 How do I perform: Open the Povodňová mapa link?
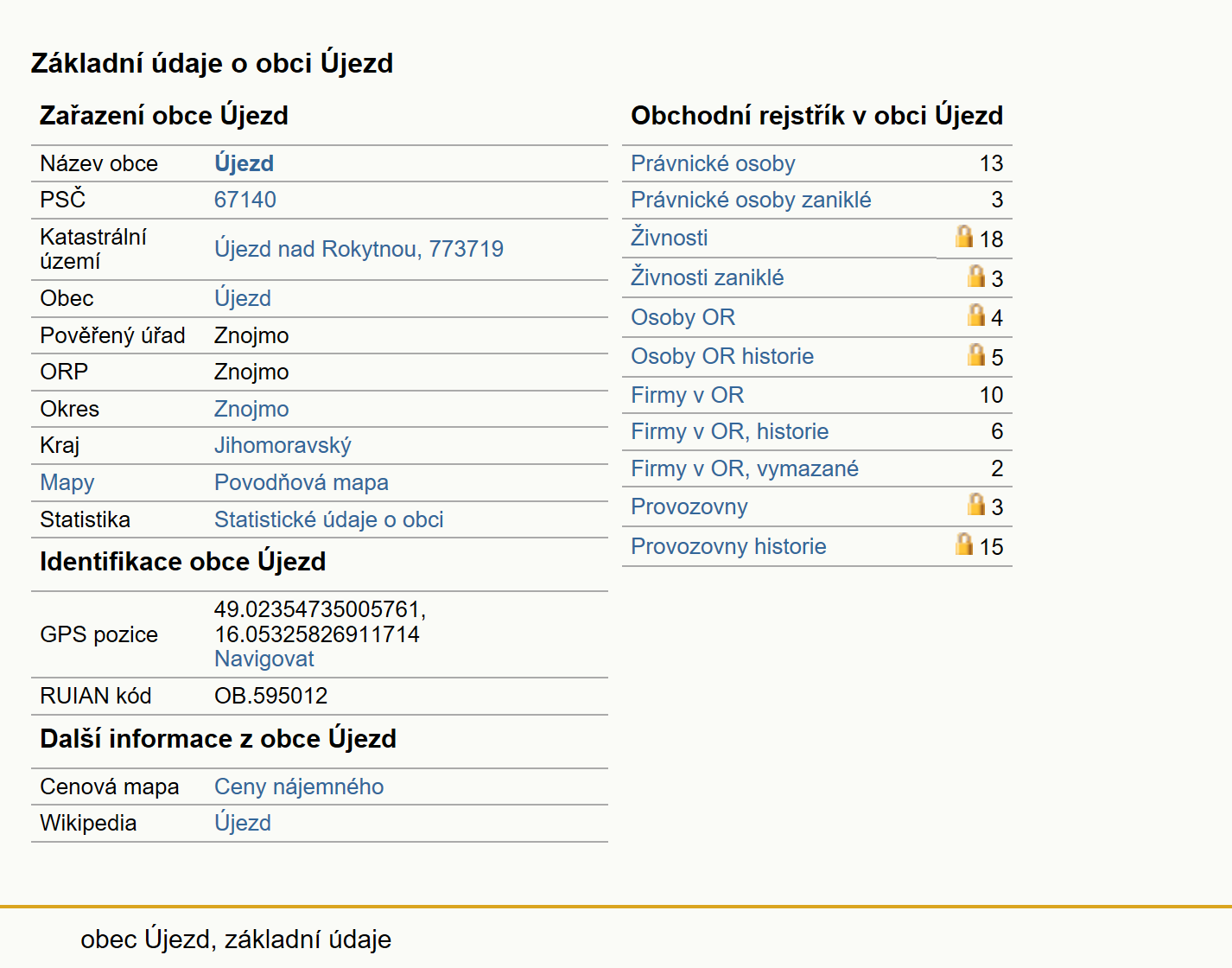[302, 482]
